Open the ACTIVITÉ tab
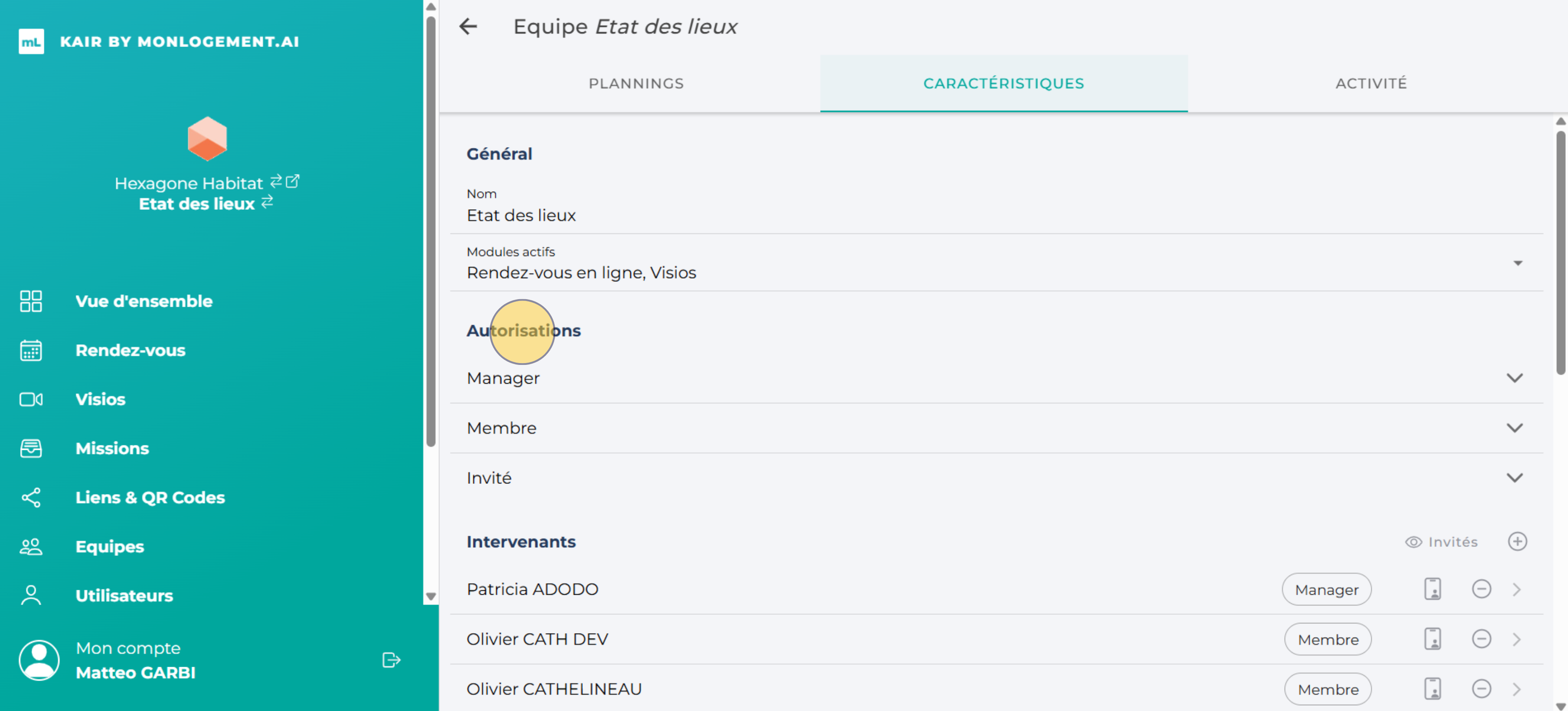1568x711 pixels. (1370, 83)
